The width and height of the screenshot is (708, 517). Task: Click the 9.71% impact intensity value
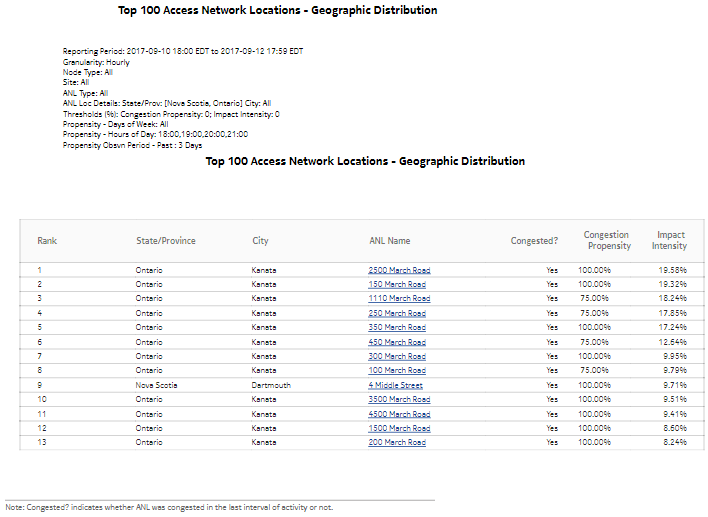675,385
